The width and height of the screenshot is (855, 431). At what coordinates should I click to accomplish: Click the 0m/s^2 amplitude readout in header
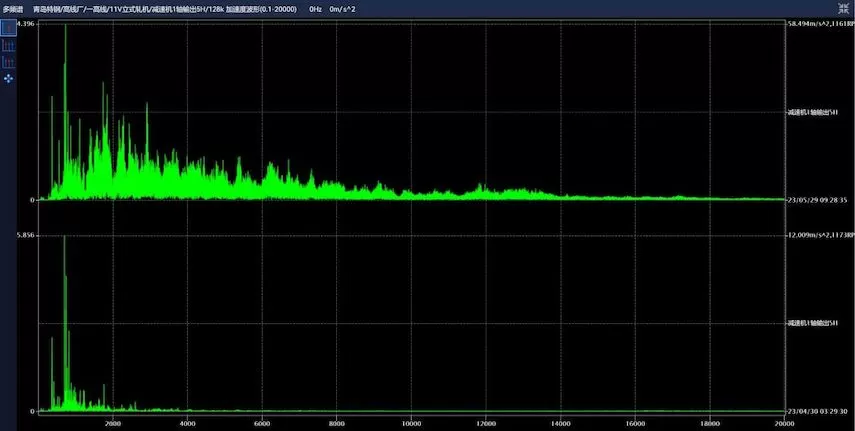[x=343, y=8]
